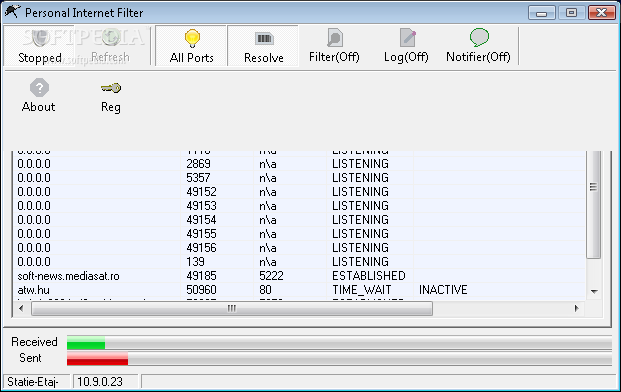Image resolution: width=621 pixels, height=392 pixels.
Task: Click the application icon in title bar
Action: click(x=12, y=11)
